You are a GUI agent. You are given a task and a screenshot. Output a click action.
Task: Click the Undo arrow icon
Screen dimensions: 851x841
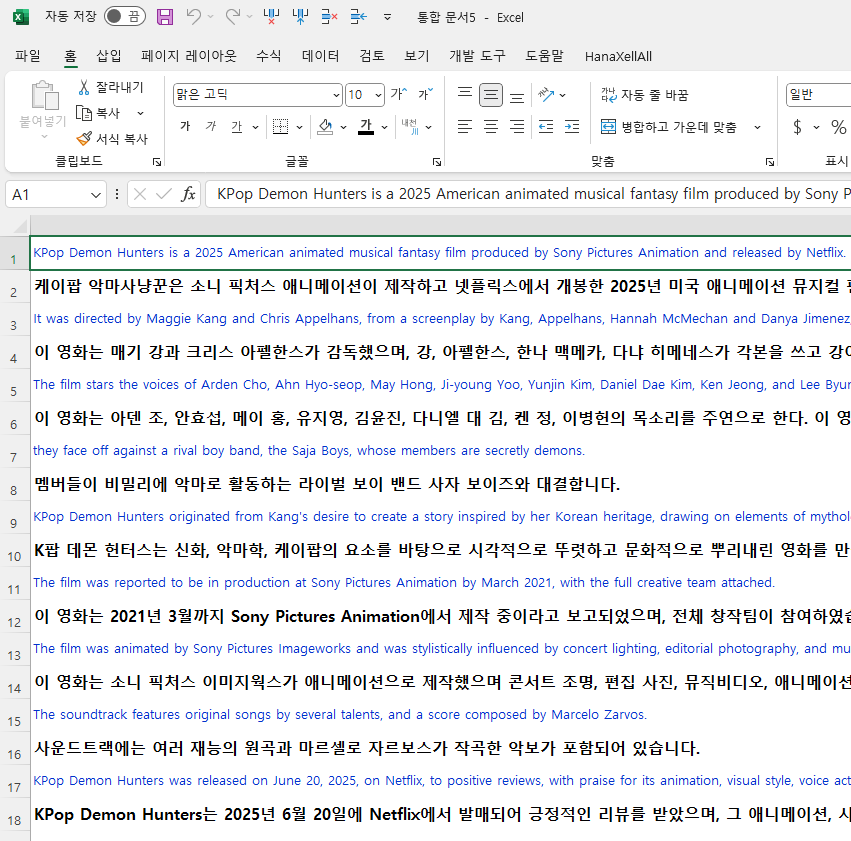tap(193, 17)
